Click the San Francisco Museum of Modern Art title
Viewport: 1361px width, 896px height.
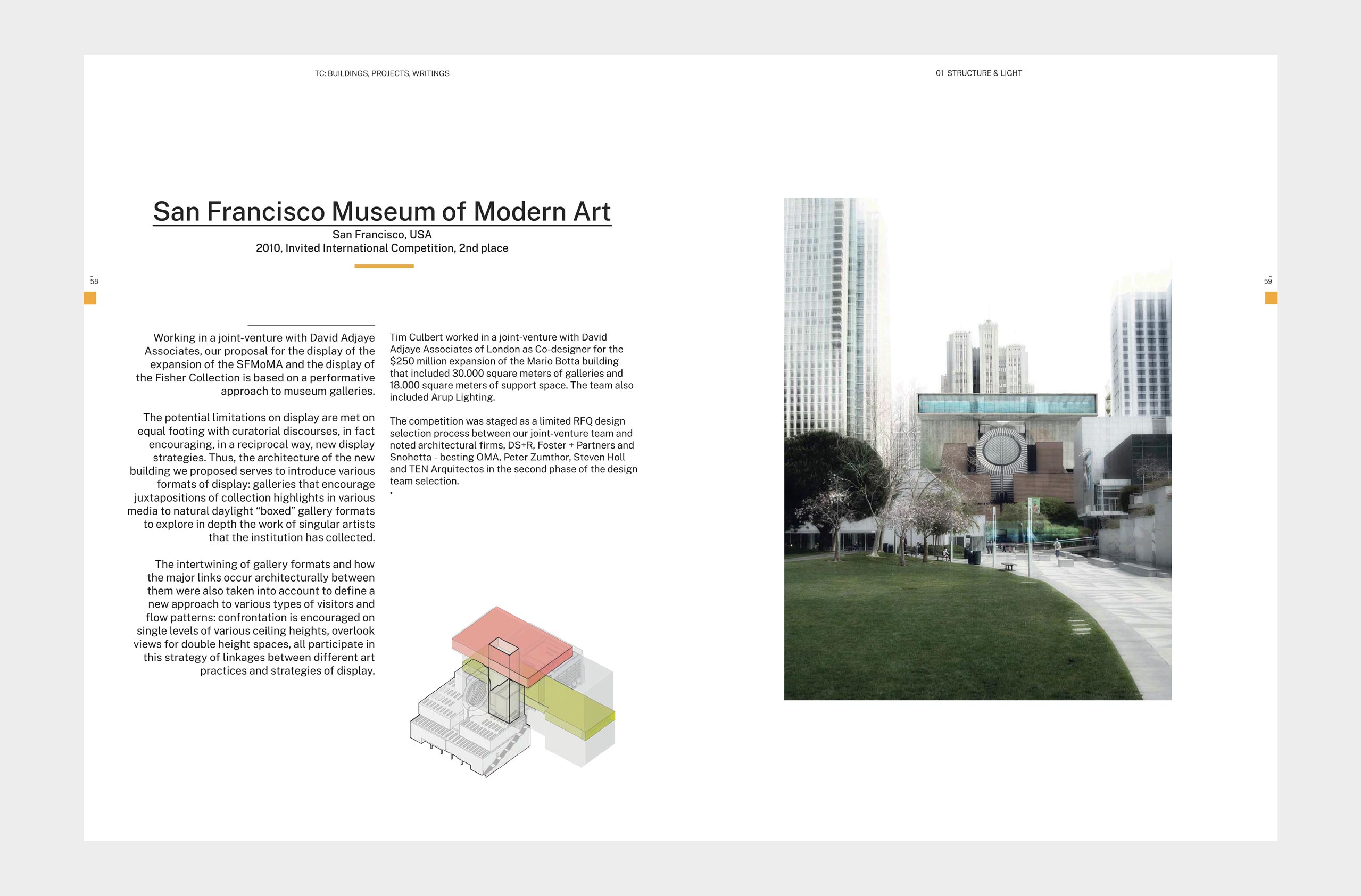[381, 212]
